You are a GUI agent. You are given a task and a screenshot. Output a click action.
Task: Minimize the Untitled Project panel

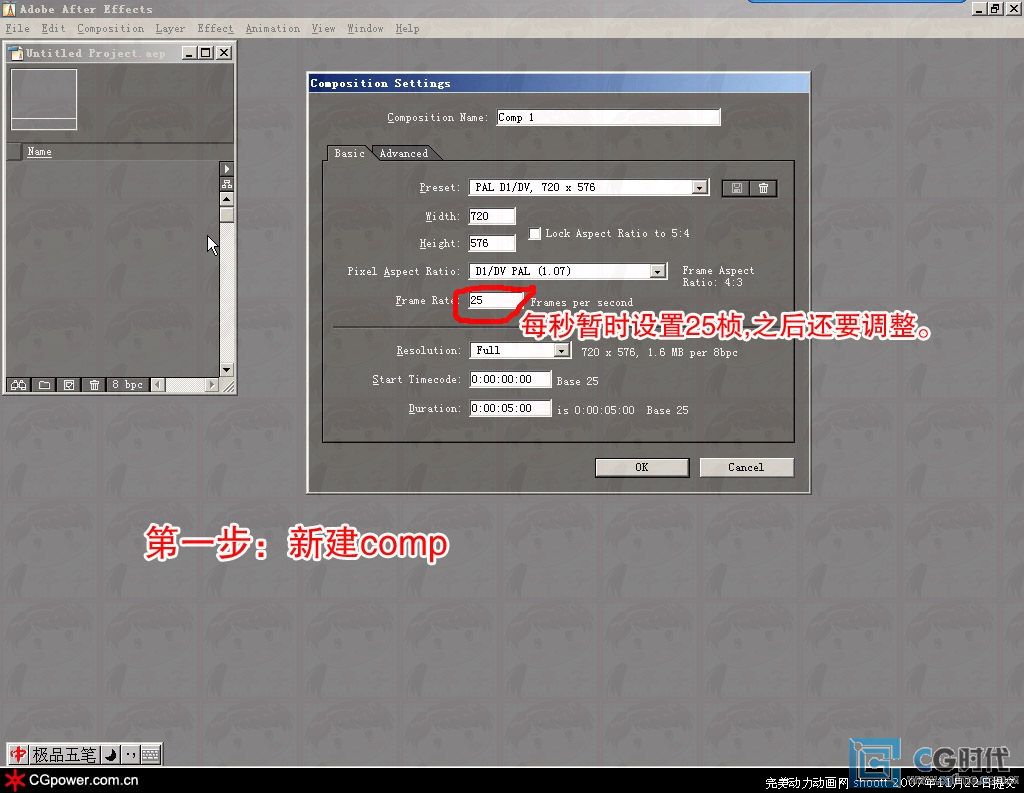(188, 53)
